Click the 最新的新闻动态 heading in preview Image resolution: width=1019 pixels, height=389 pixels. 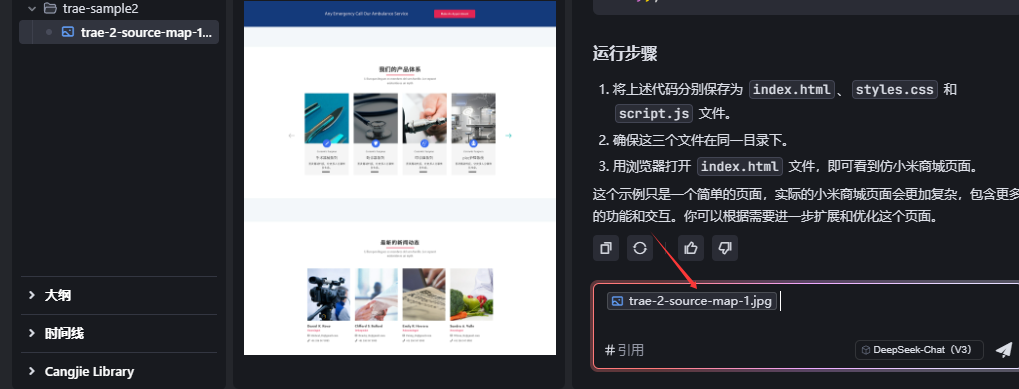[400, 242]
